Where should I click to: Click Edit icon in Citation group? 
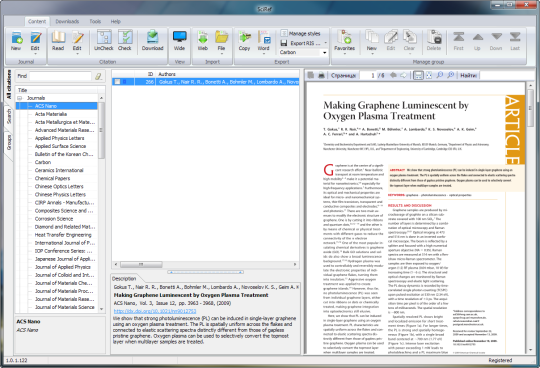[x=77, y=39]
